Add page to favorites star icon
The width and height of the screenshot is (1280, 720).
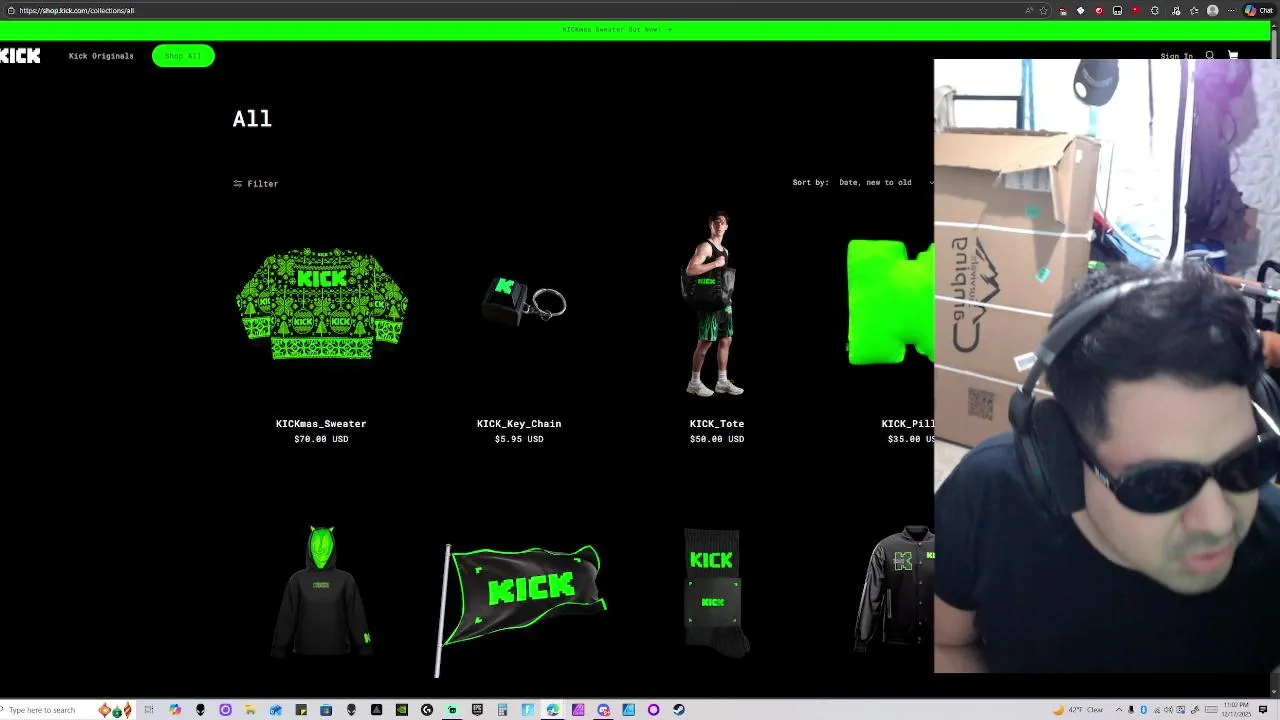pyautogui.click(x=1043, y=10)
